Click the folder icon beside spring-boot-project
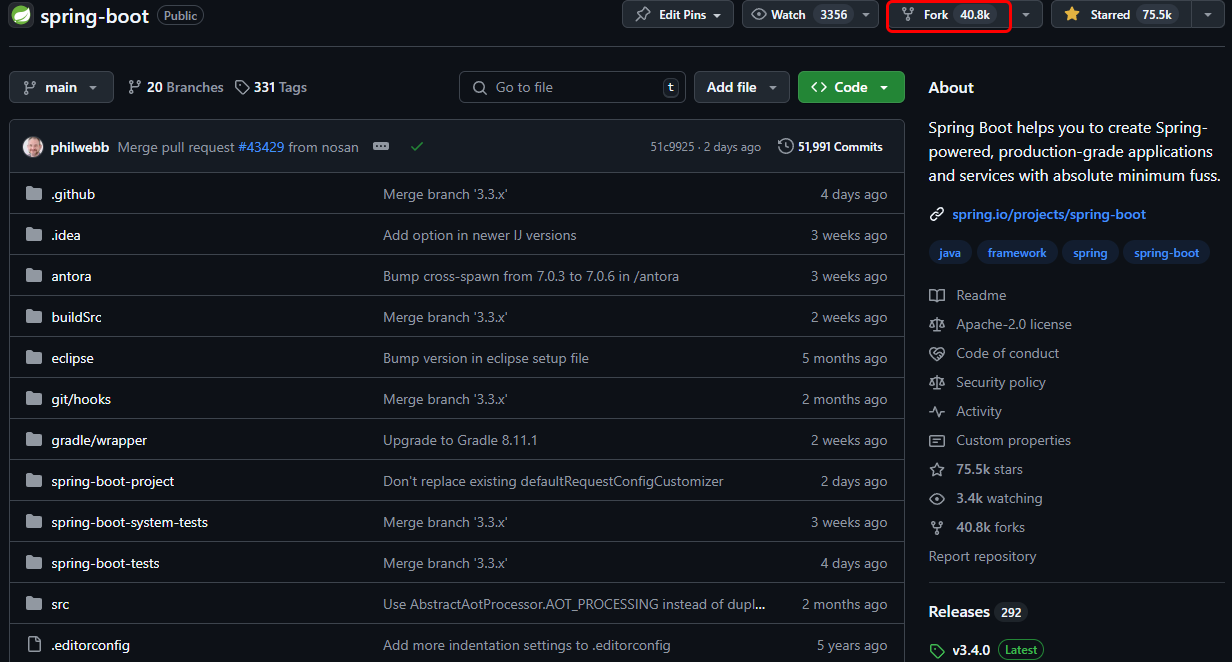1232x662 pixels. tap(34, 481)
